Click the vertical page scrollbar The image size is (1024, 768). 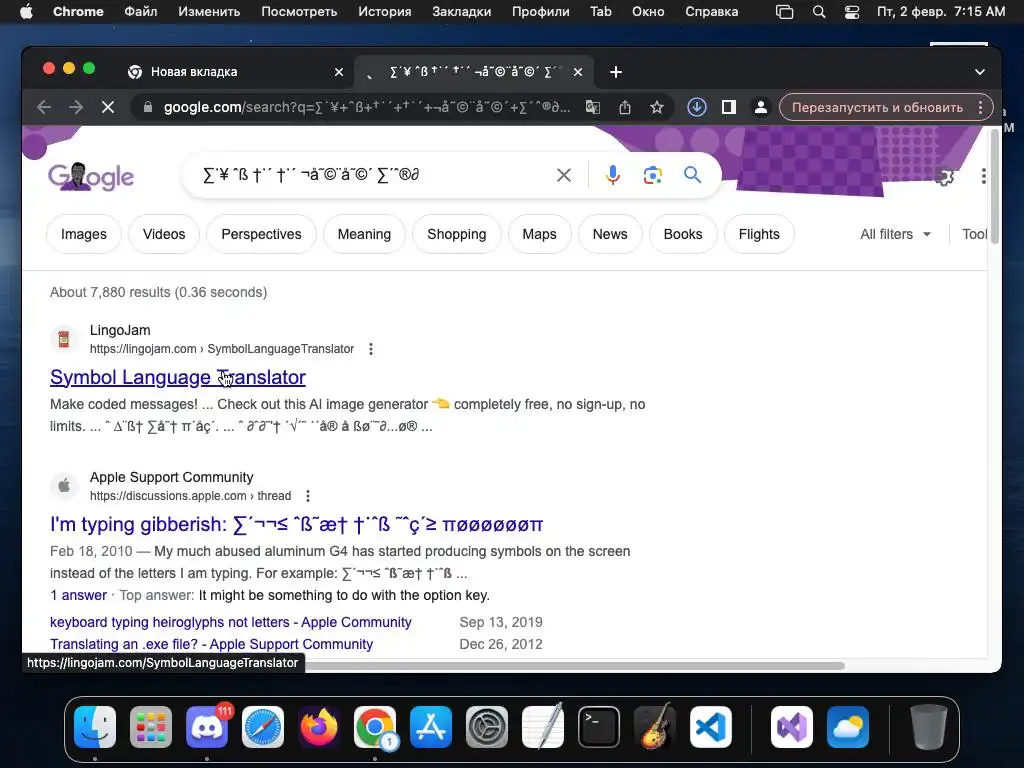995,186
